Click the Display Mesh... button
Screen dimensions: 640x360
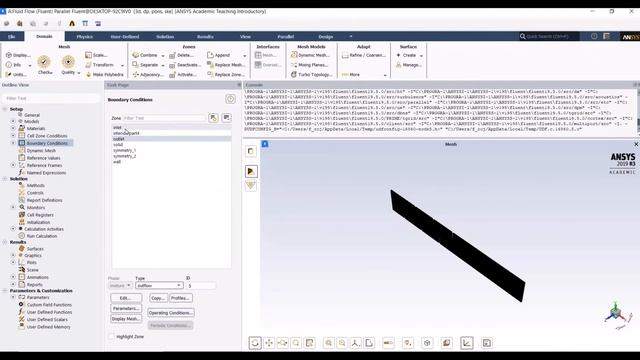point(126,319)
